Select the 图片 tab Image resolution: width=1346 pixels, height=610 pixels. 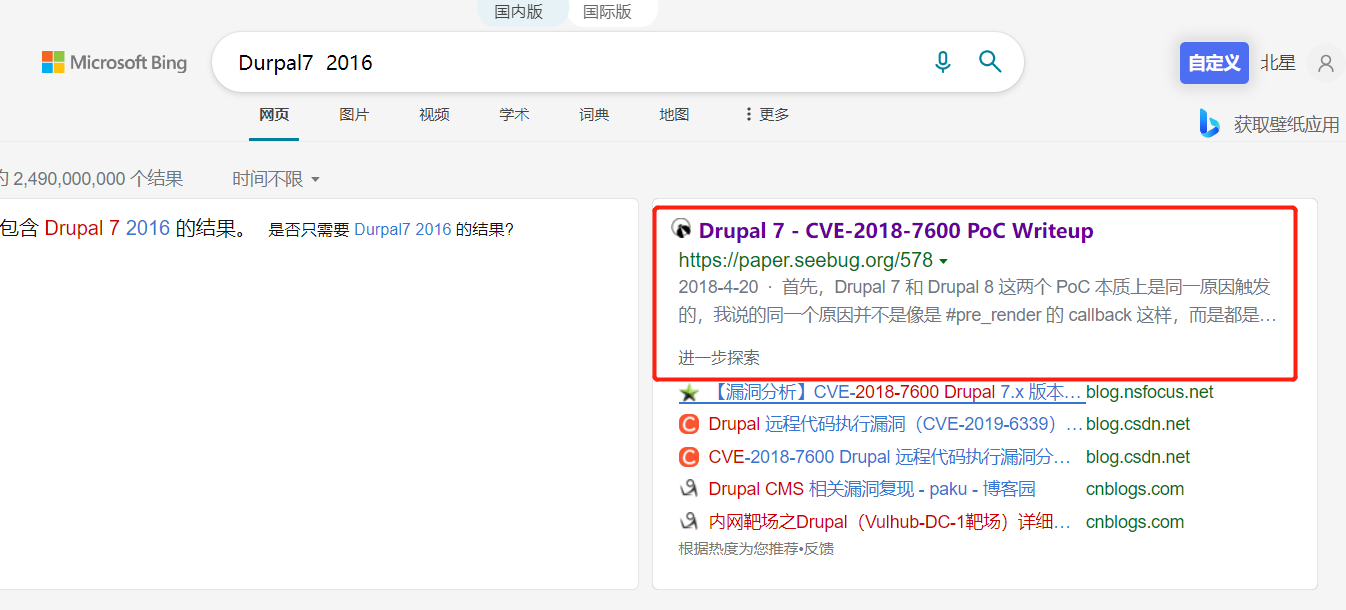click(x=354, y=115)
